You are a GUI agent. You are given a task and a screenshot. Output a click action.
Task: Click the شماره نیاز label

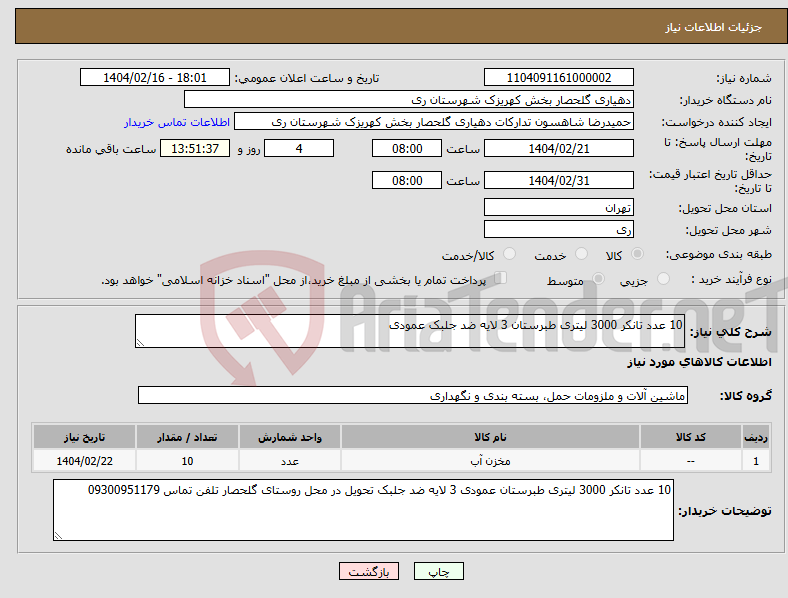(744, 78)
